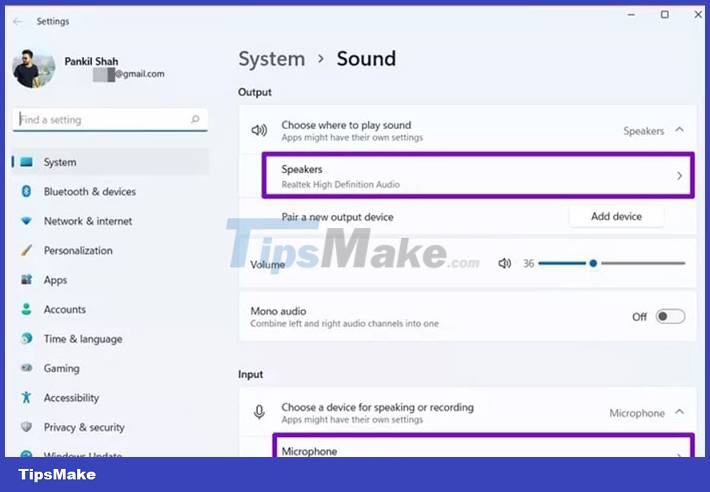Collapse the Choose a device for speaking section

tap(679, 412)
